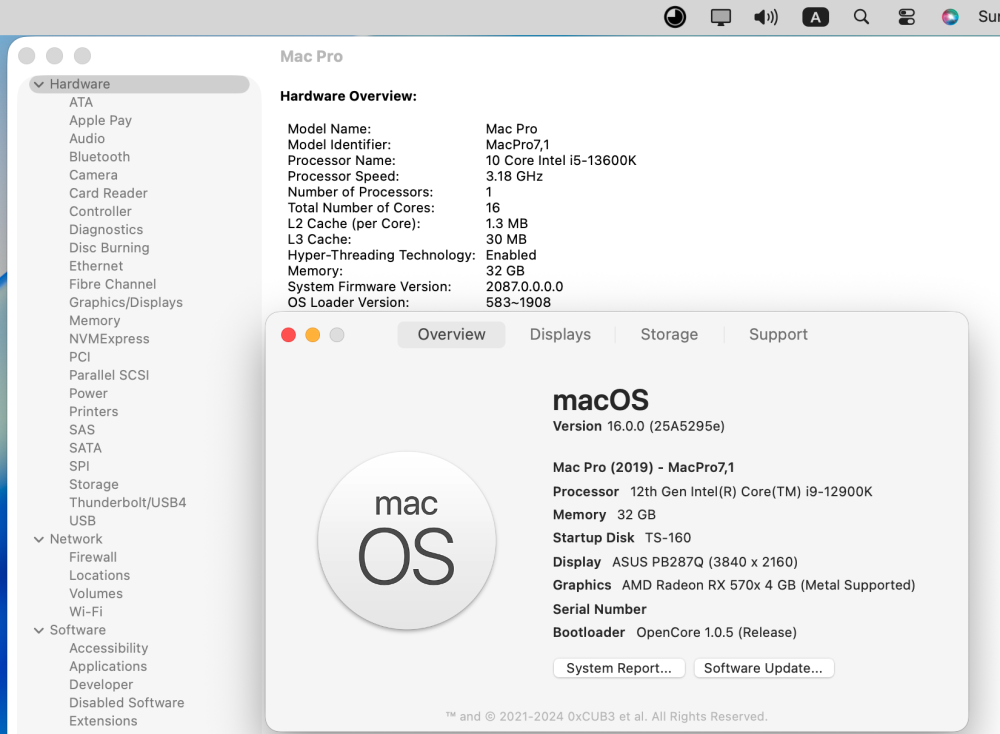This screenshot has width=1000, height=734.
Task: Select Firewall under Network
Action: 92,557
